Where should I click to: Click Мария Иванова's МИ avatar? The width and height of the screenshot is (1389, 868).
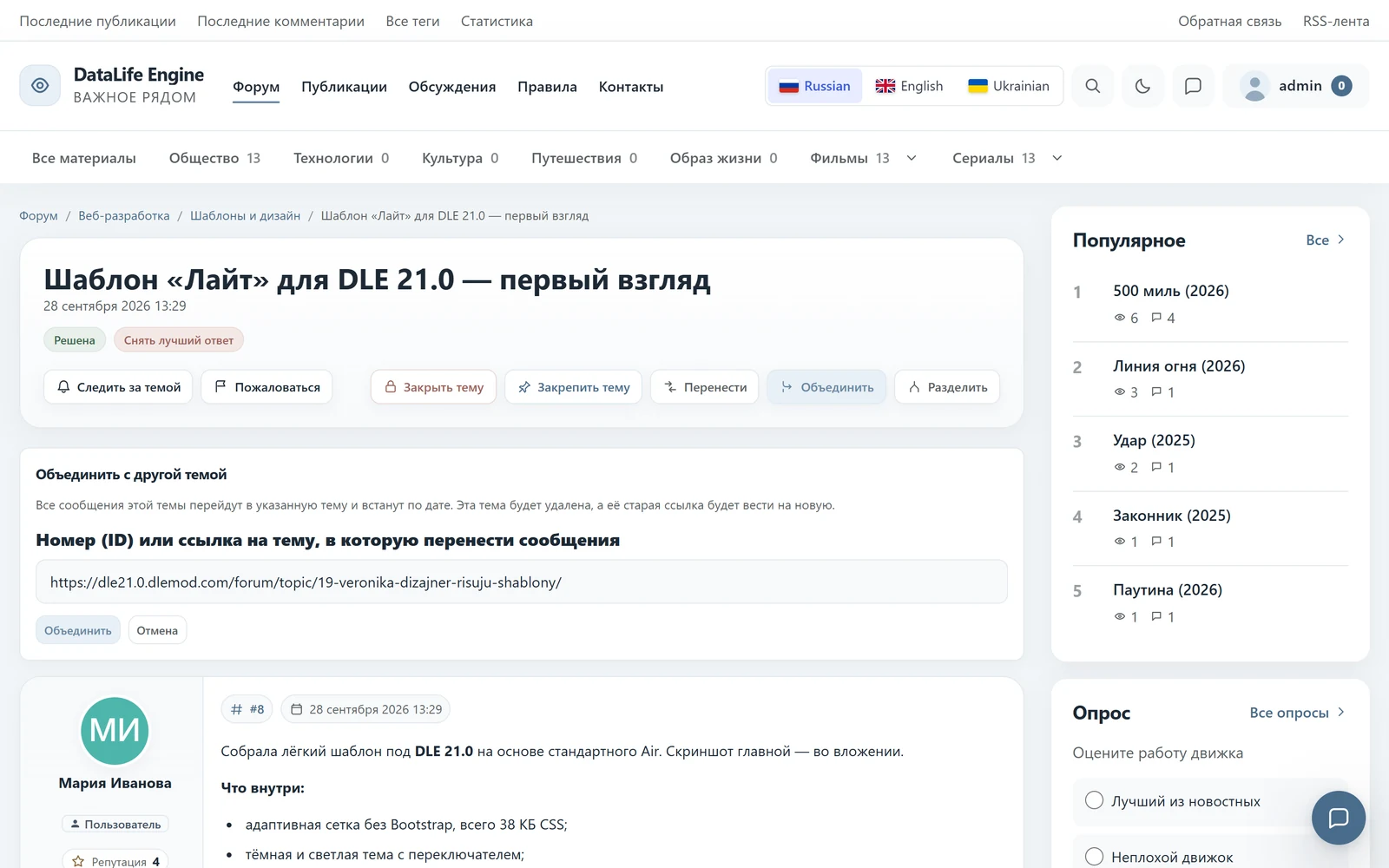click(x=115, y=731)
